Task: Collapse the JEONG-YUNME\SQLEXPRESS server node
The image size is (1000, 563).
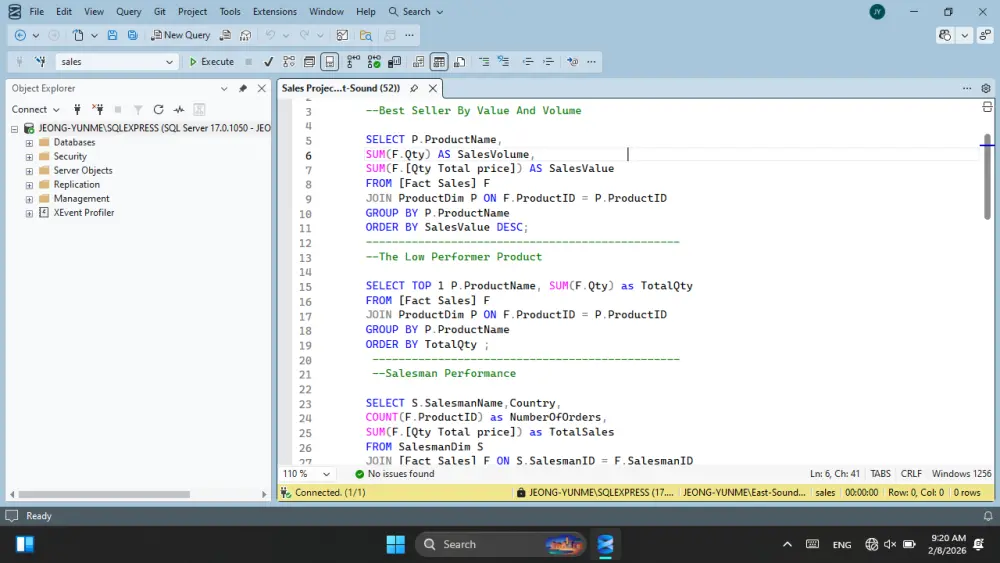Action: click(x=15, y=129)
